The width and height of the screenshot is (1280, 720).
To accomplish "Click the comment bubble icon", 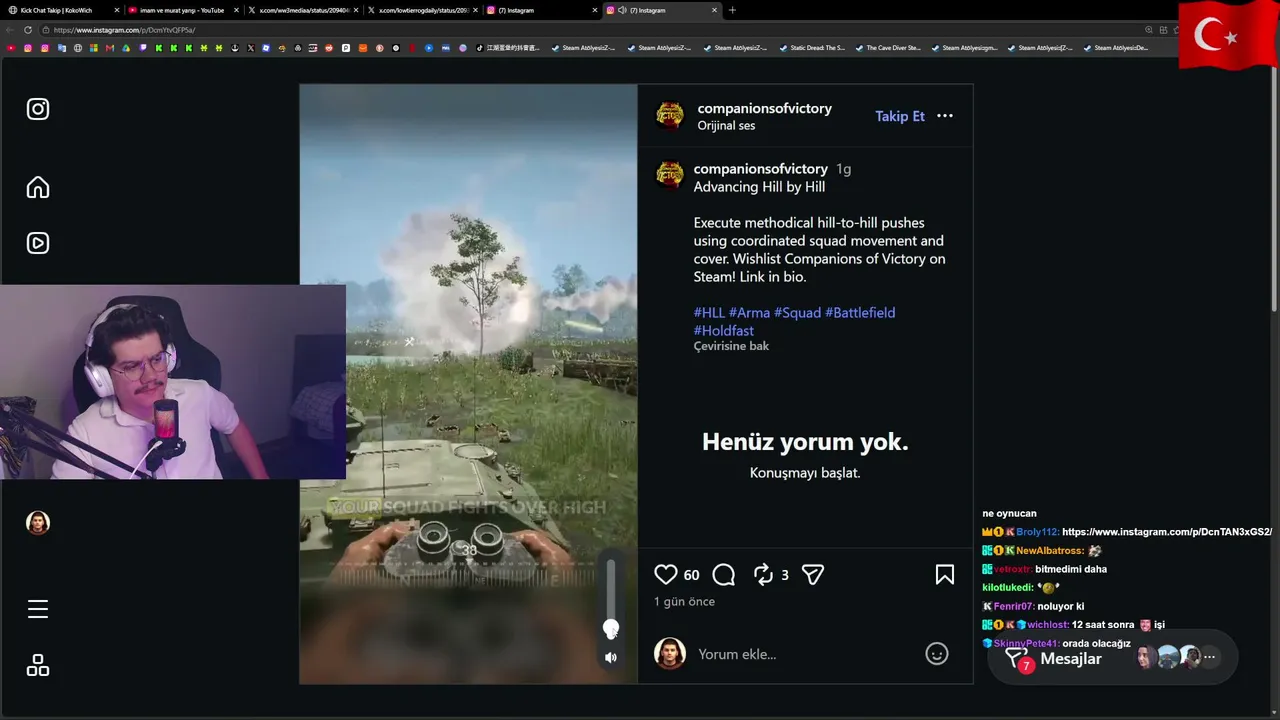I will [x=724, y=574].
